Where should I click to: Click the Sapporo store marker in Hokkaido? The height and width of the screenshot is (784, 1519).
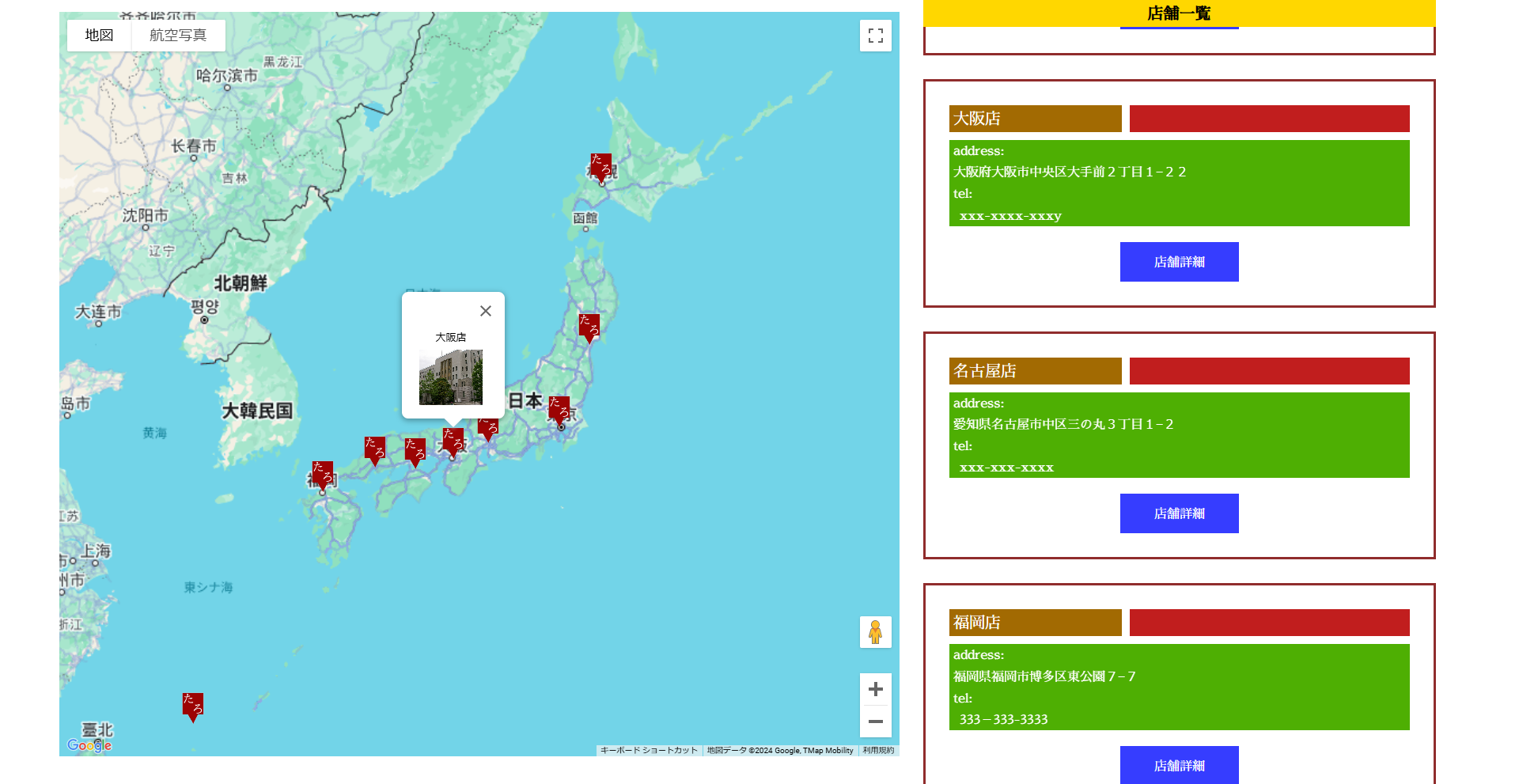(x=600, y=166)
